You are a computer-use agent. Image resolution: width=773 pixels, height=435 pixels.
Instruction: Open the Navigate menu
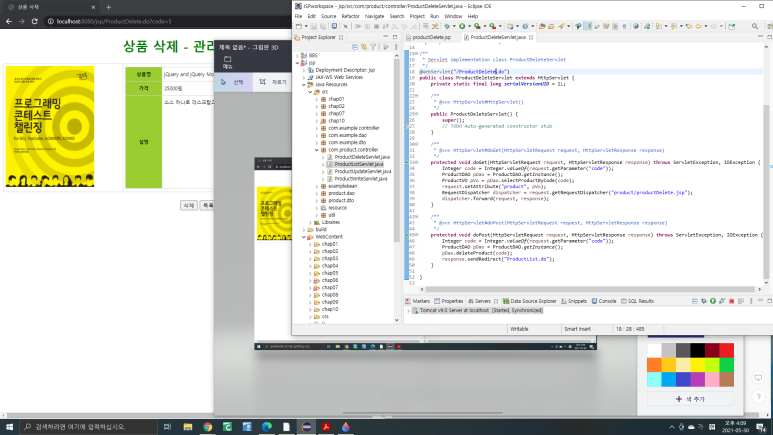point(374,16)
